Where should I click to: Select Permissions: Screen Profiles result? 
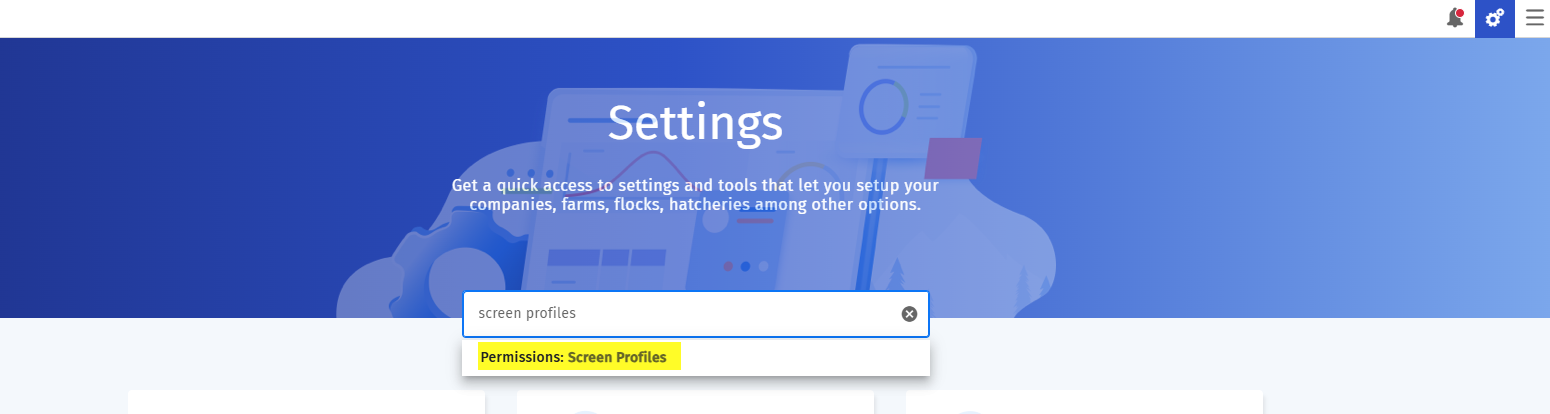[696, 357]
